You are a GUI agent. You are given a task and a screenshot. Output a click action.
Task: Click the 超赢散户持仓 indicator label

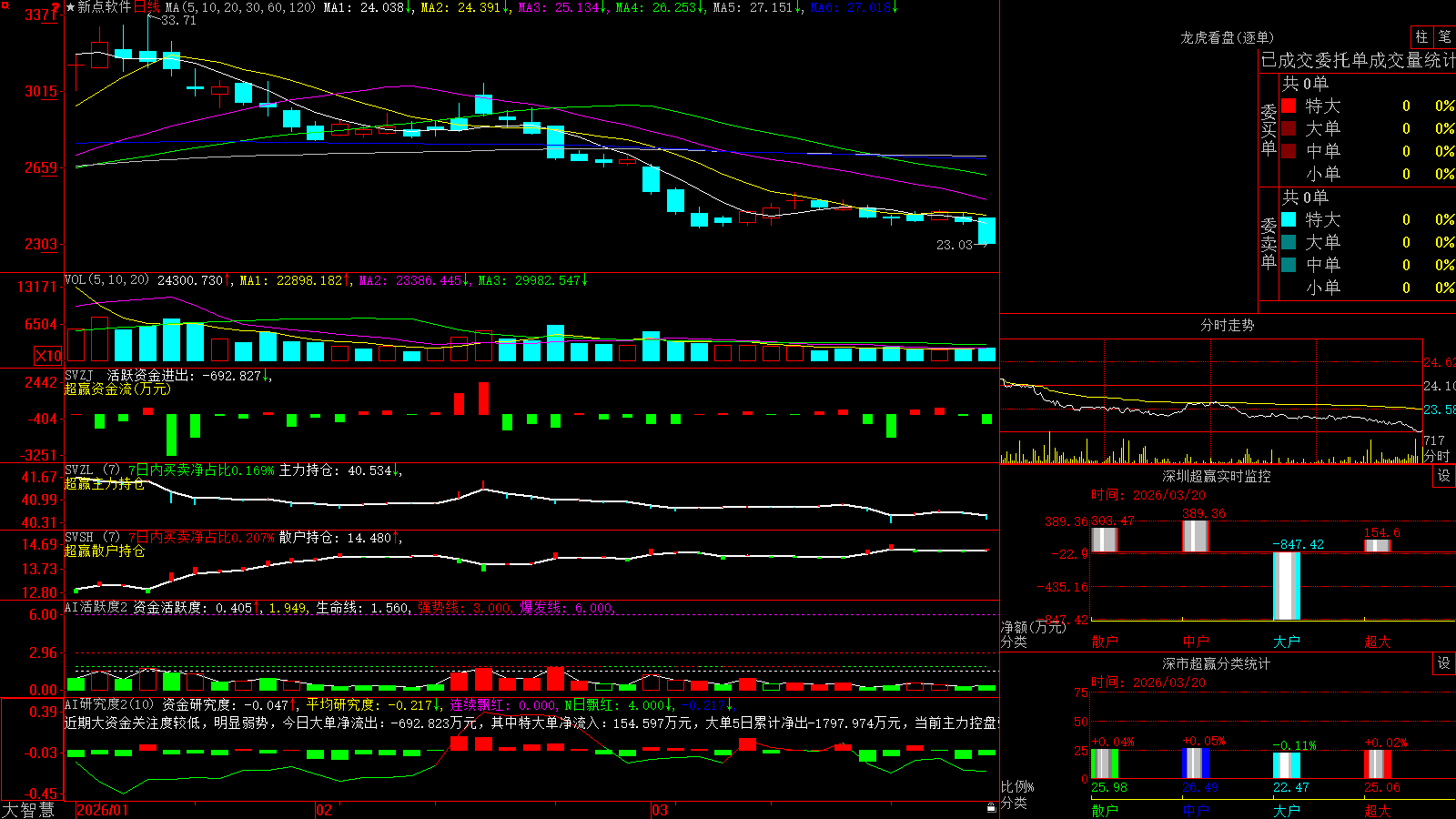click(x=105, y=551)
